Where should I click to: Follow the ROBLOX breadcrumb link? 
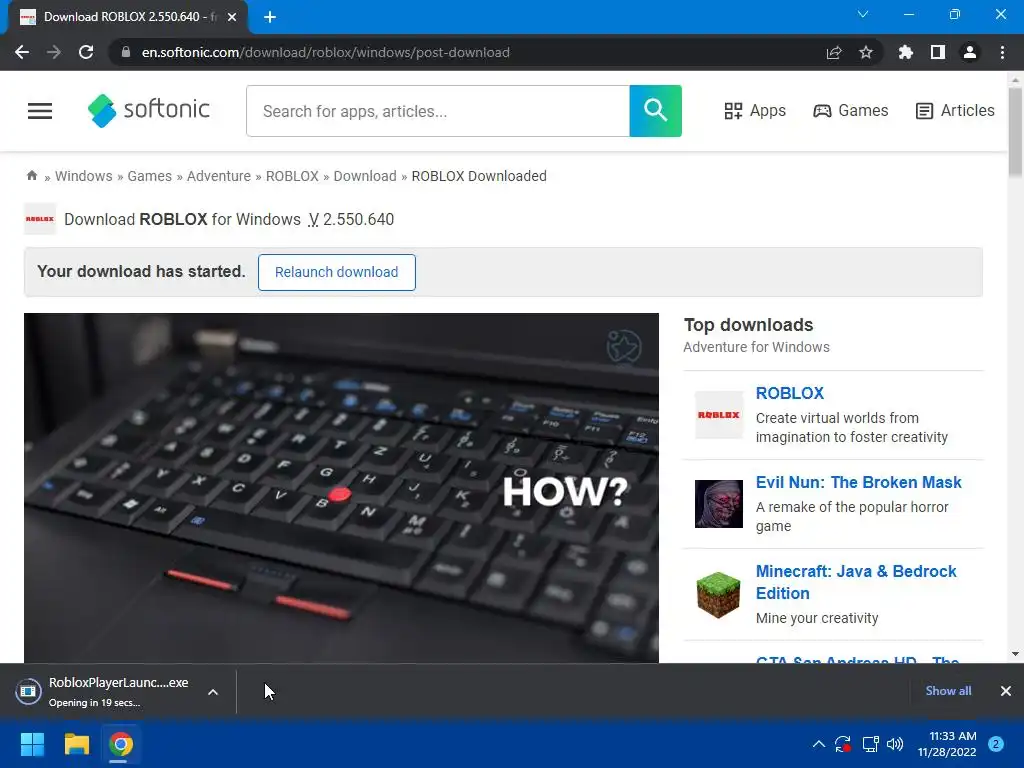292,176
